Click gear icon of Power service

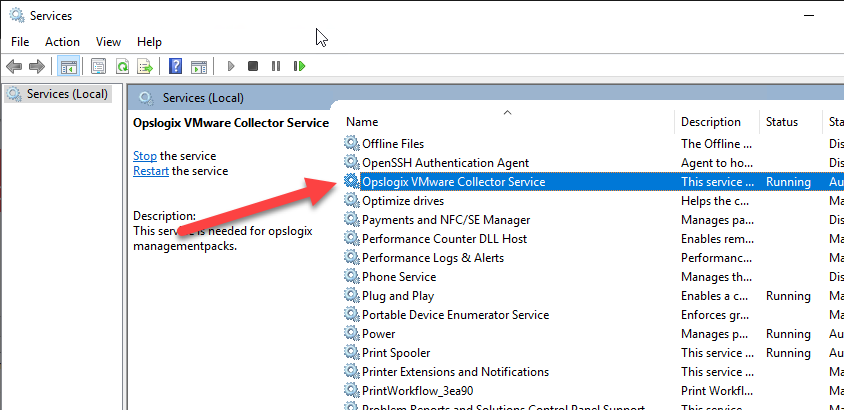(351, 333)
